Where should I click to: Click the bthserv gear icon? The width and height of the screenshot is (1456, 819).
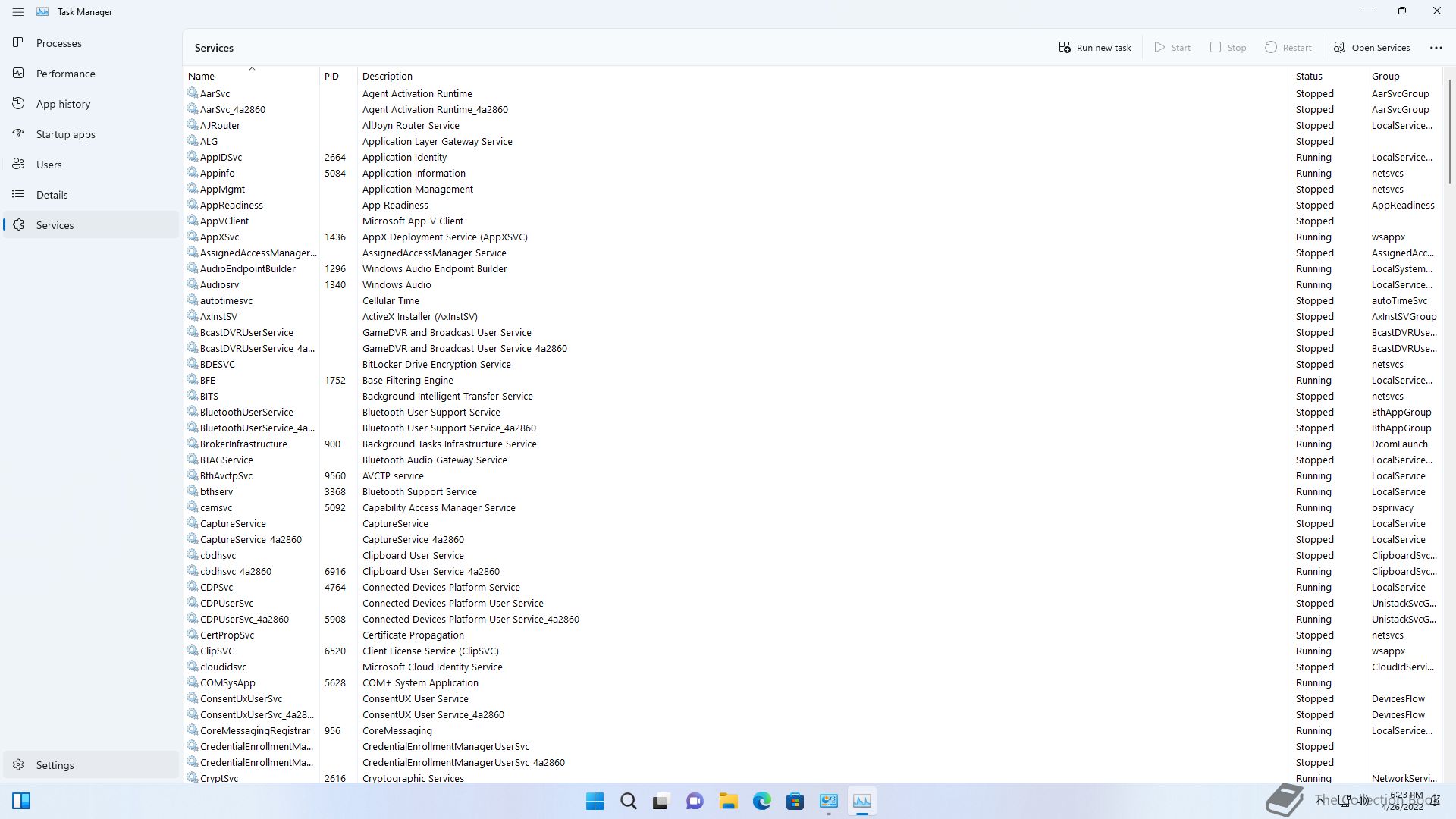pyautogui.click(x=193, y=491)
